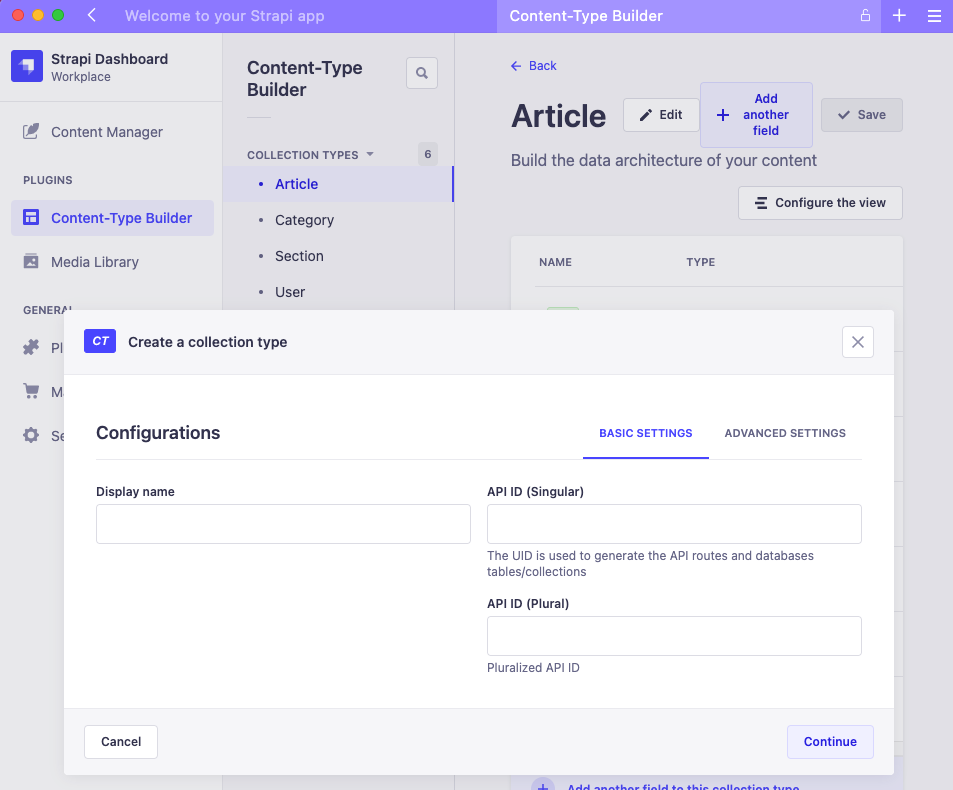The image size is (953, 790).
Task: Click the TYPE column header
Action: [701, 262]
